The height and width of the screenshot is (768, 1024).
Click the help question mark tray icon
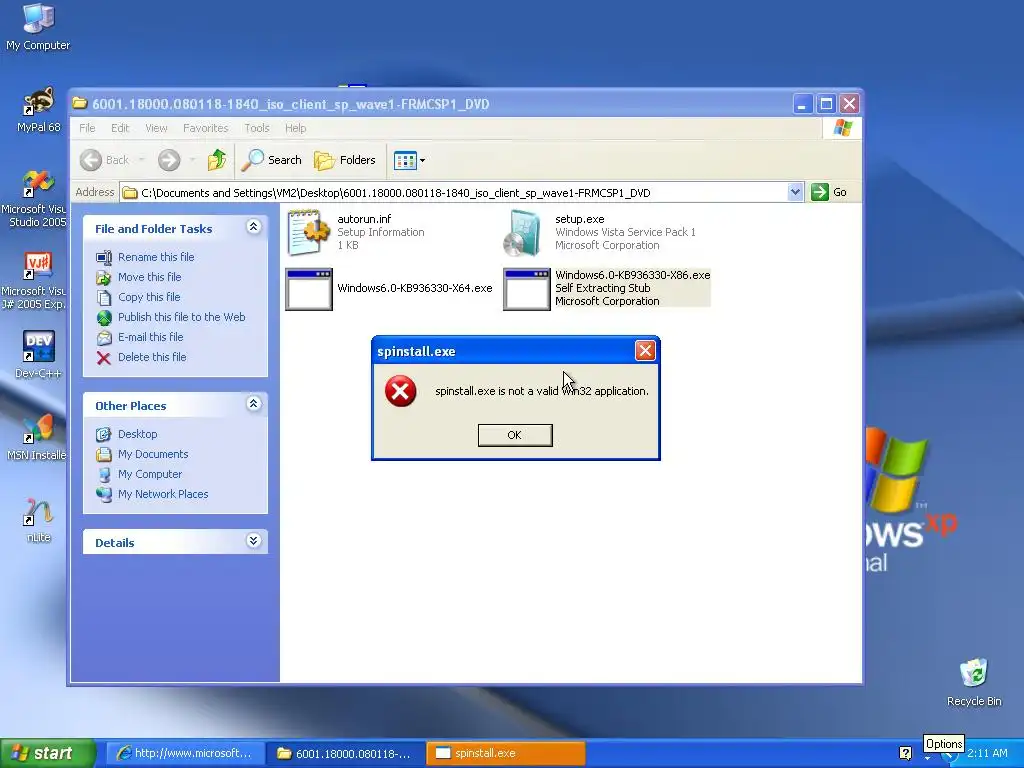pos(905,753)
